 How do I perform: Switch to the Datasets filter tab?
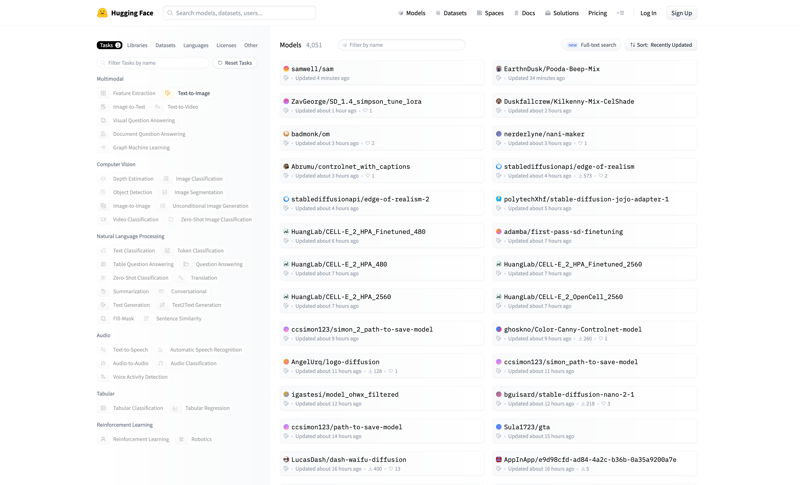[165, 45]
